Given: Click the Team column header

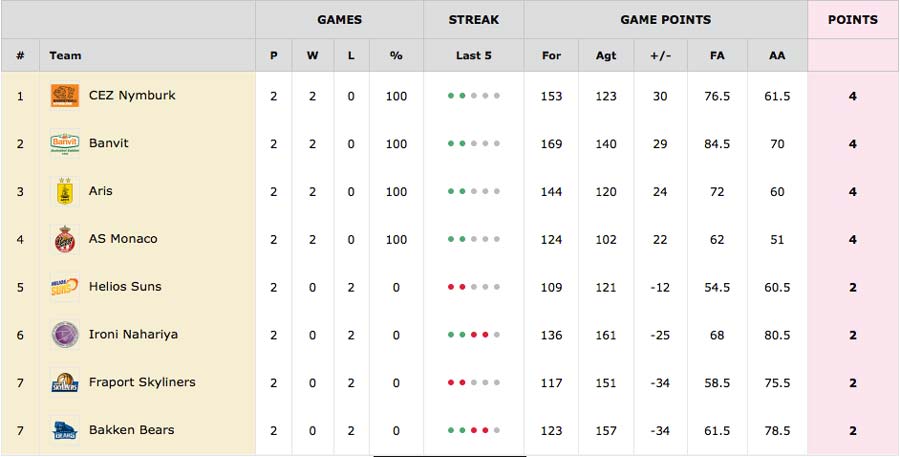Looking at the screenshot, I should (x=65, y=56).
